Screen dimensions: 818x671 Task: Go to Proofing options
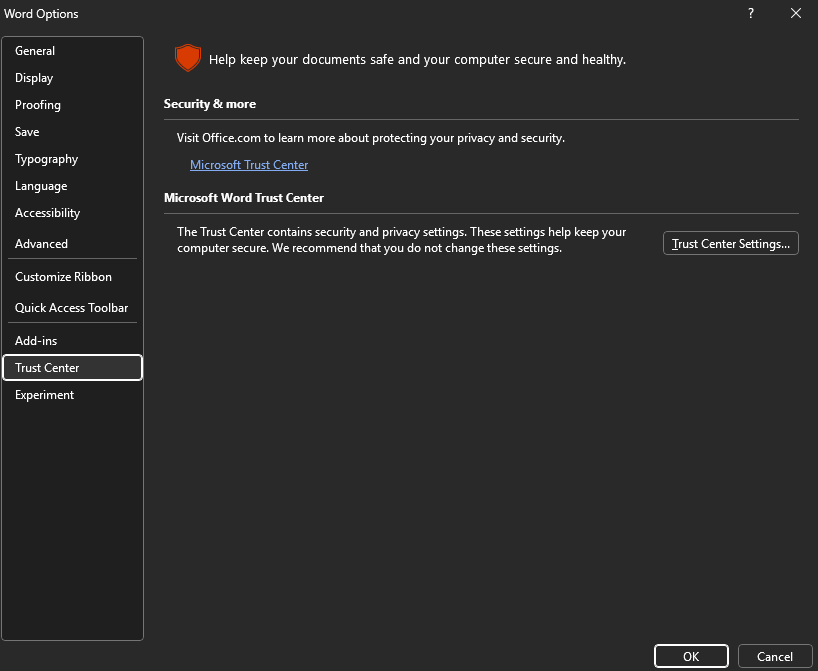click(x=73, y=105)
